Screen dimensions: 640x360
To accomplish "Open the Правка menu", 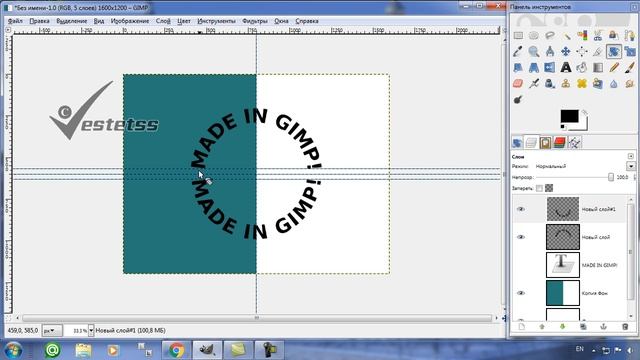I will click(40, 21).
